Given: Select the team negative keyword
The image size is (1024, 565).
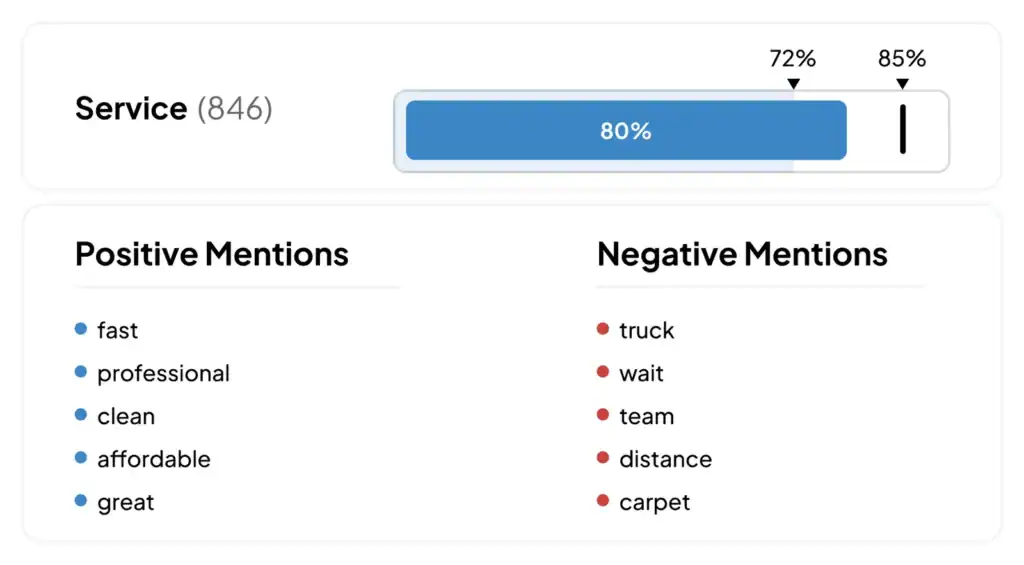Looking at the screenshot, I should point(647,416).
